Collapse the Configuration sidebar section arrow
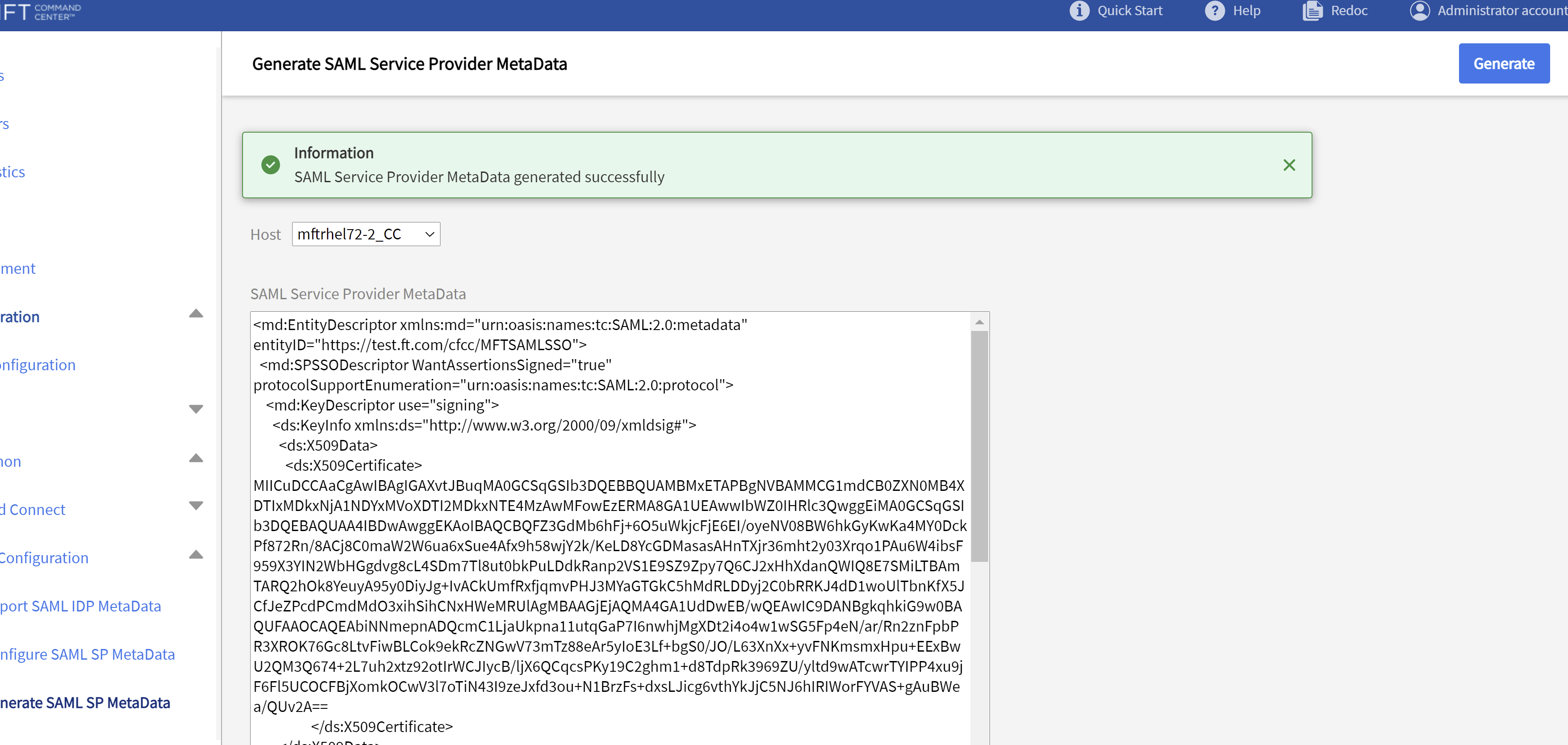This screenshot has width=1568, height=745. point(195,554)
